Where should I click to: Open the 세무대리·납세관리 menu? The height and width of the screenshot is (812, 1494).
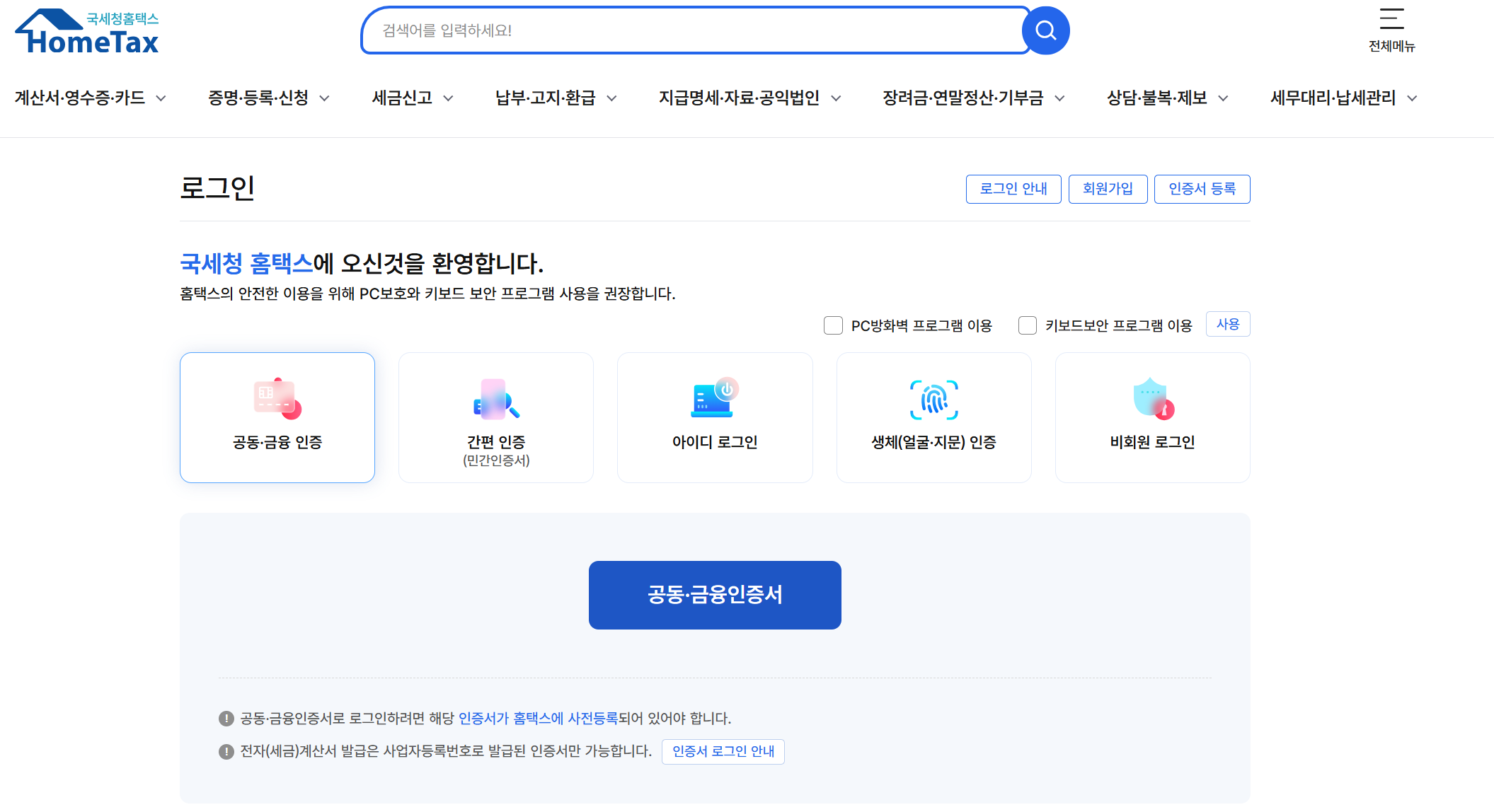point(1333,98)
